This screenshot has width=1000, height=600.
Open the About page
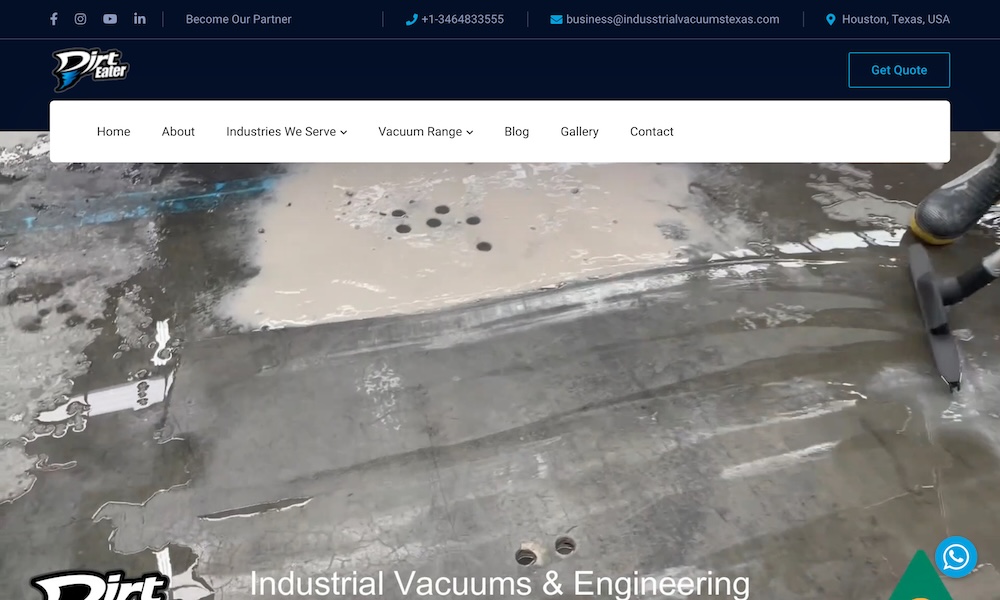(x=178, y=132)
